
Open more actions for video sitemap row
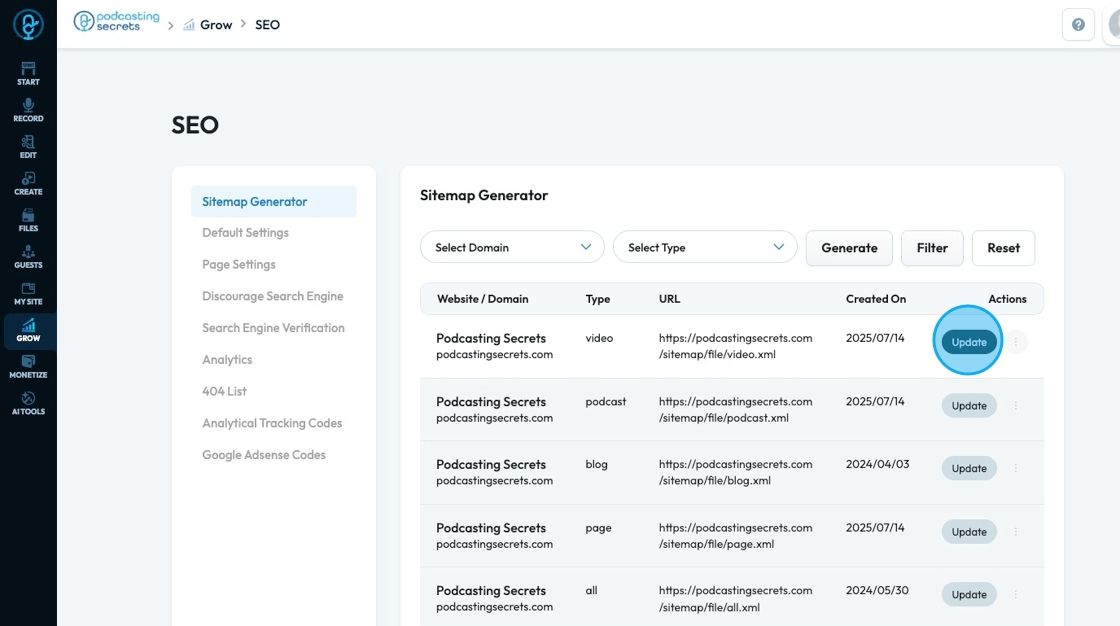[1016, 342]
